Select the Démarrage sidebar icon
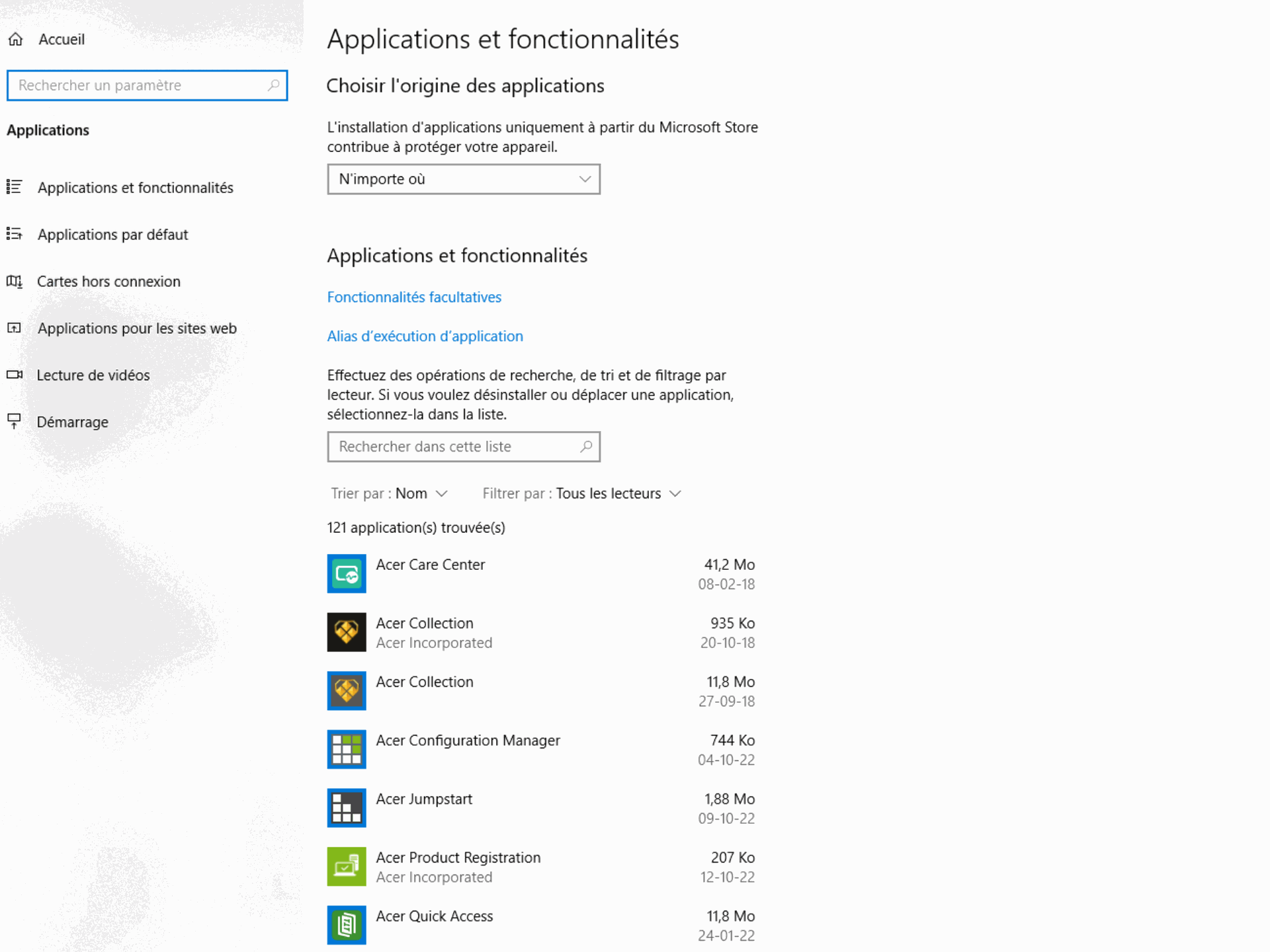This screenshot has height=952, width=1270. [15, 421]
